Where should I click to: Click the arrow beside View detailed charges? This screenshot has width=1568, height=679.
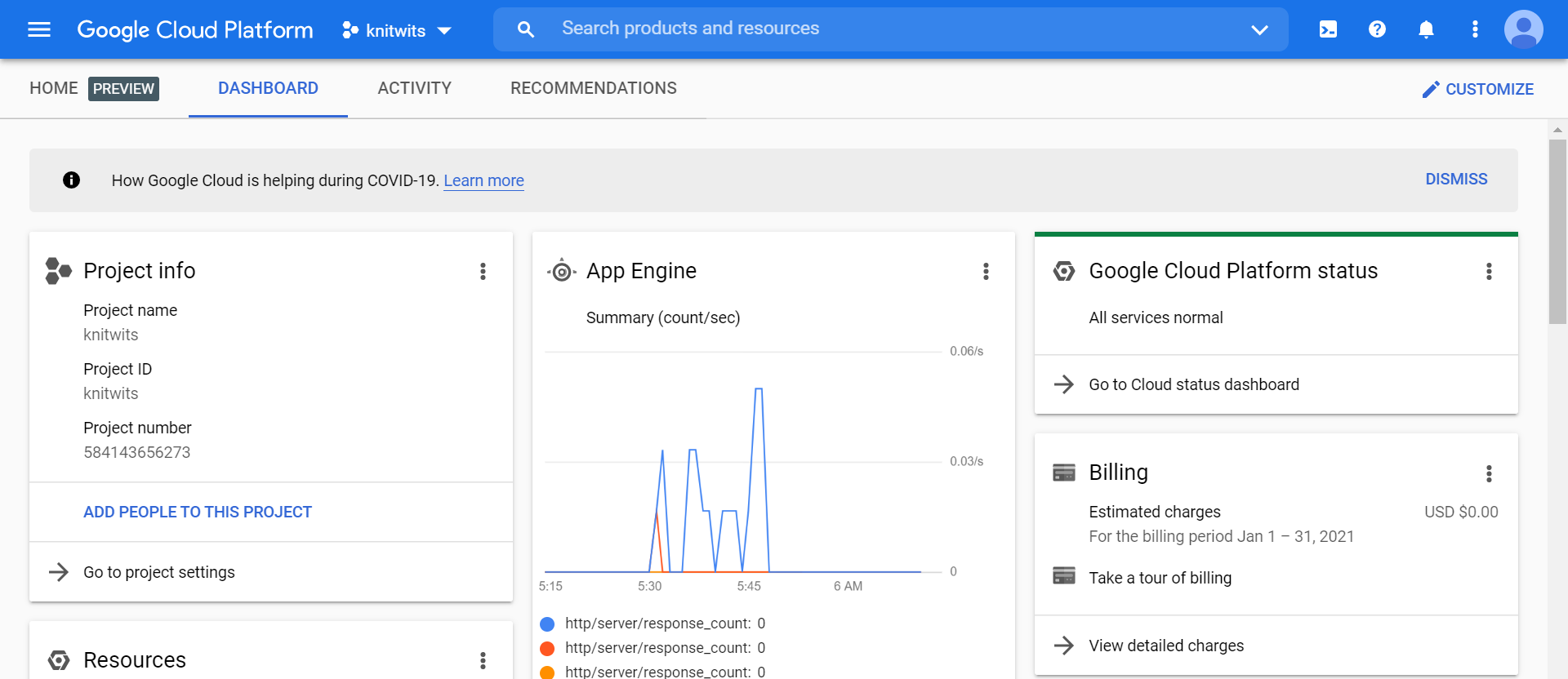tap(1064, 646)
